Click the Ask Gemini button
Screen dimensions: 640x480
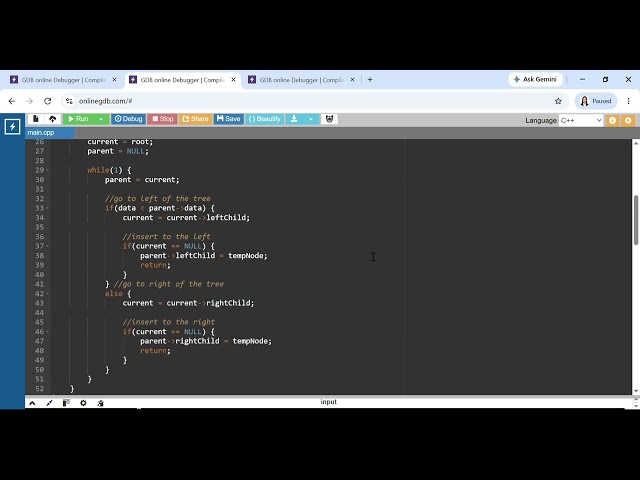click(535, 79)
